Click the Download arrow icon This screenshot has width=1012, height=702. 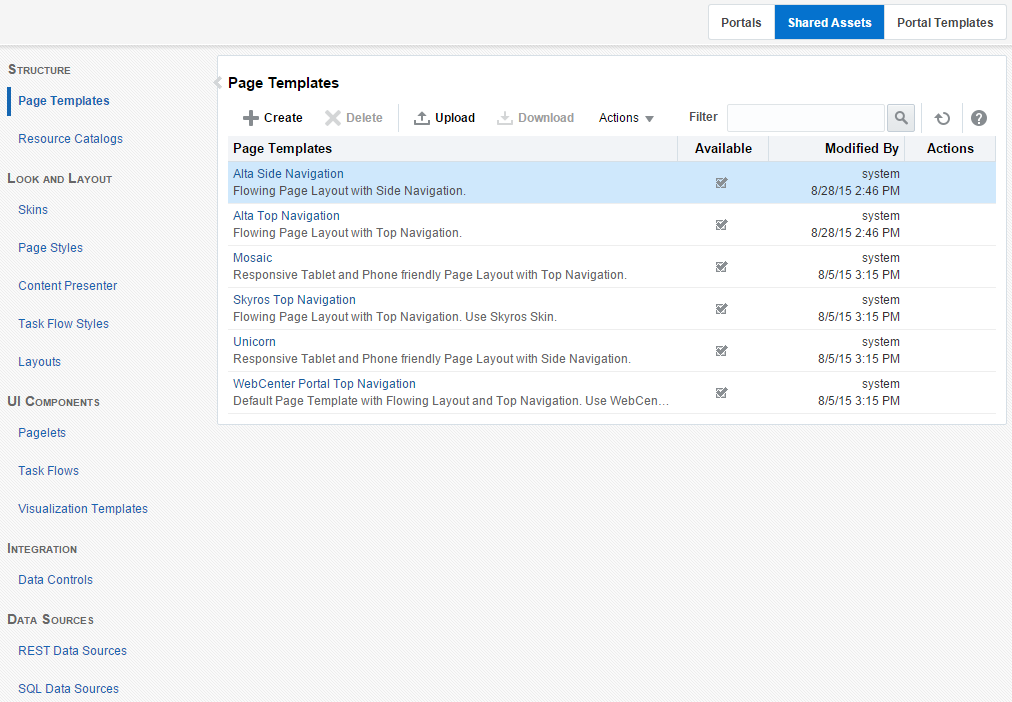[x=505, y=118]
